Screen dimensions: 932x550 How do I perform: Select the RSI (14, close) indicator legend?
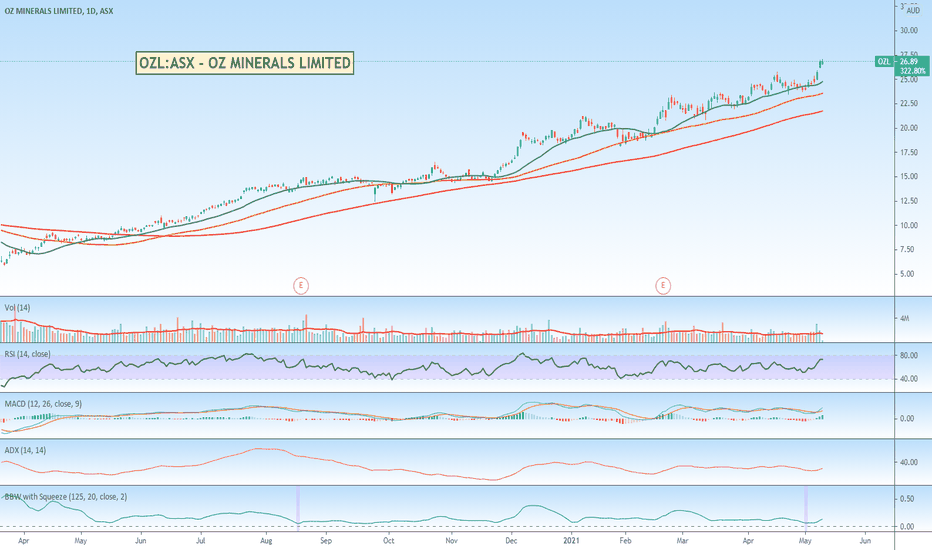(x=27, y=354)
